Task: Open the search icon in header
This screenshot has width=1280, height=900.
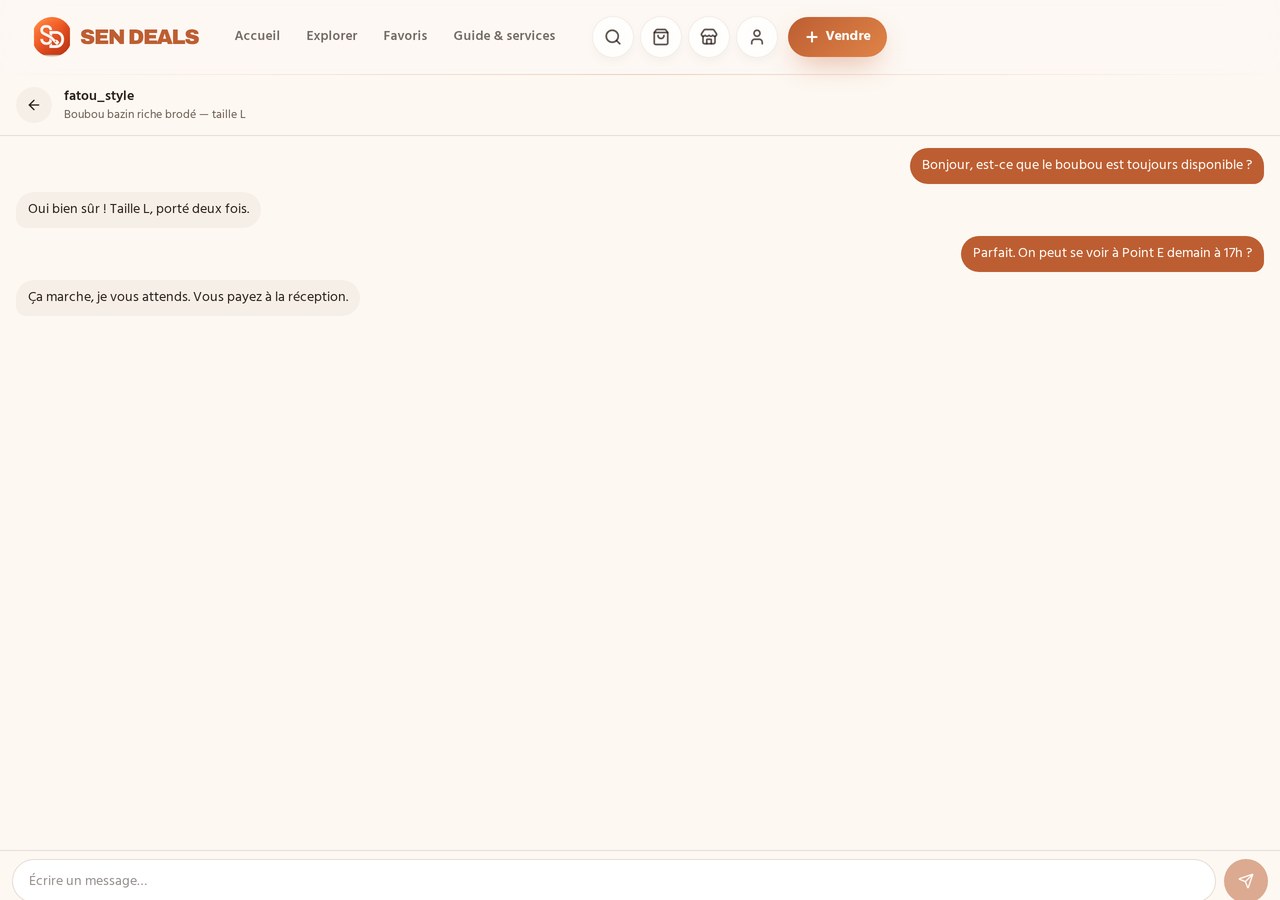Action: (x=613, y=37)
